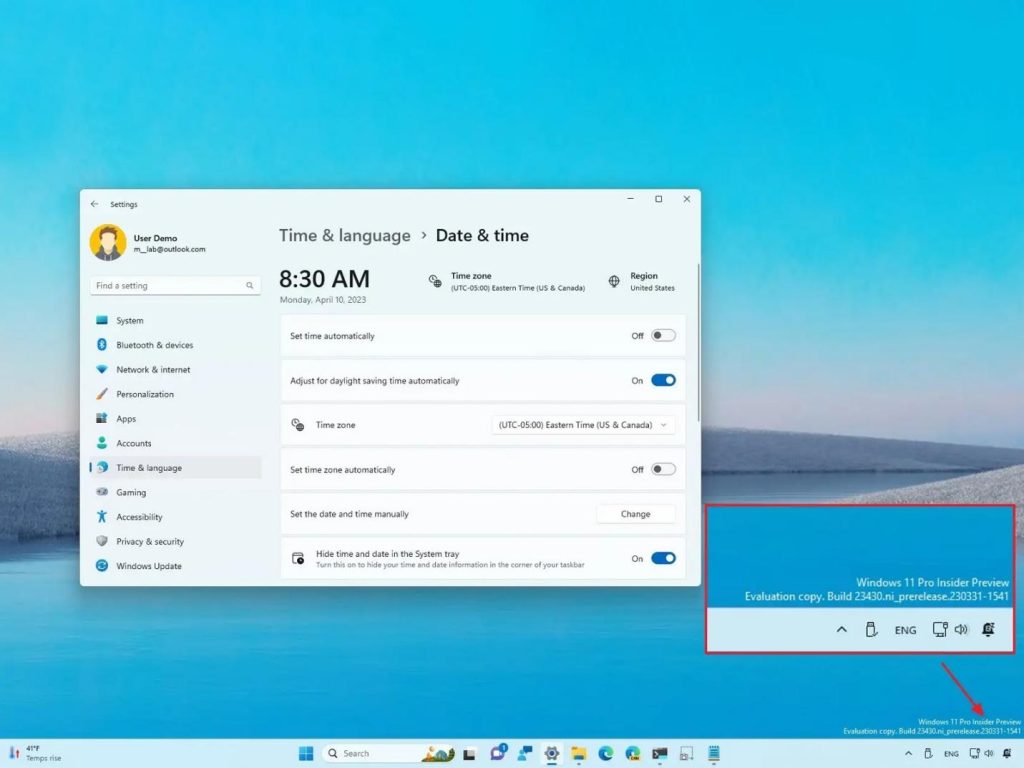Open the User Demo account avatar
Image resolution: width=1024 pixels, height=768 pixels.
tap(108, 243)
